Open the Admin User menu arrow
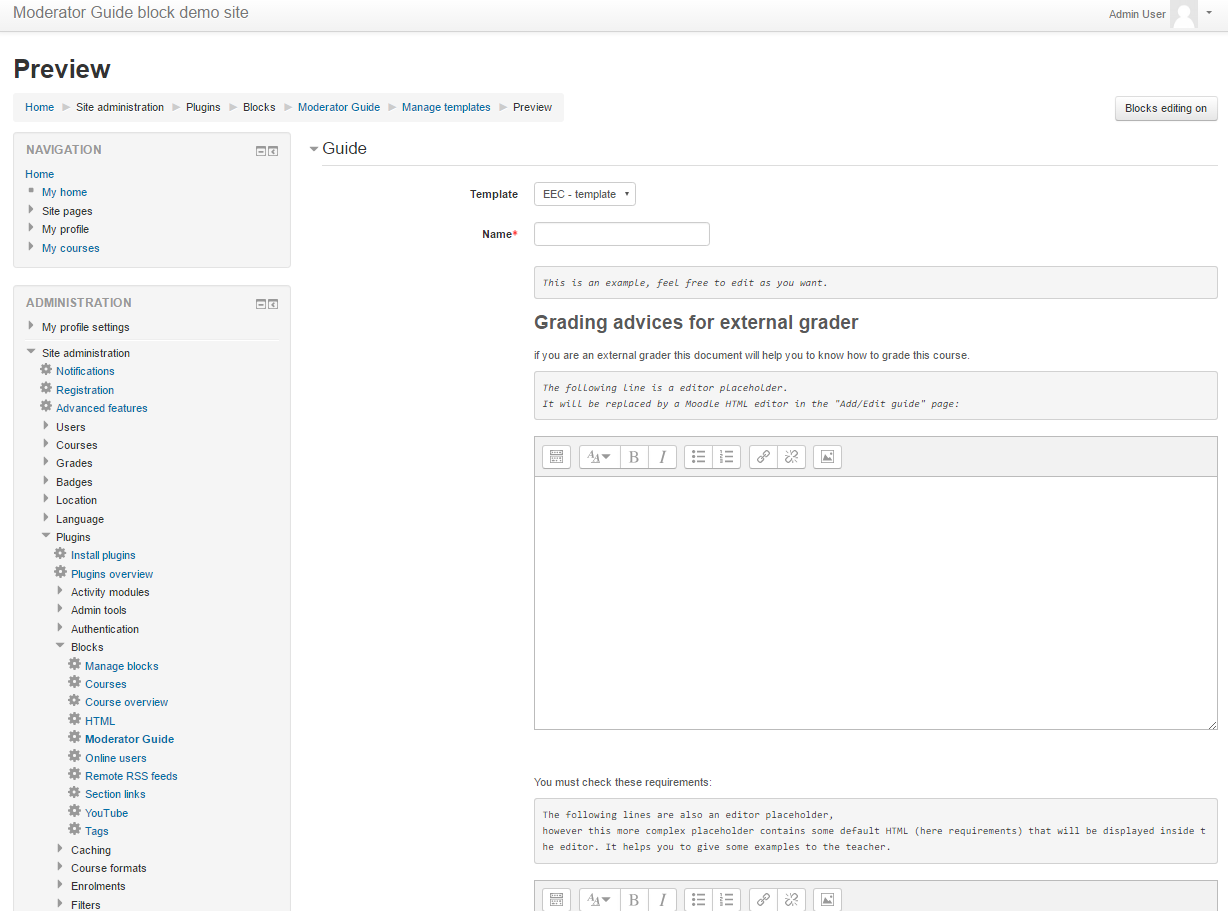This screenshot has width=1228, height=911. pos(1209,14)
